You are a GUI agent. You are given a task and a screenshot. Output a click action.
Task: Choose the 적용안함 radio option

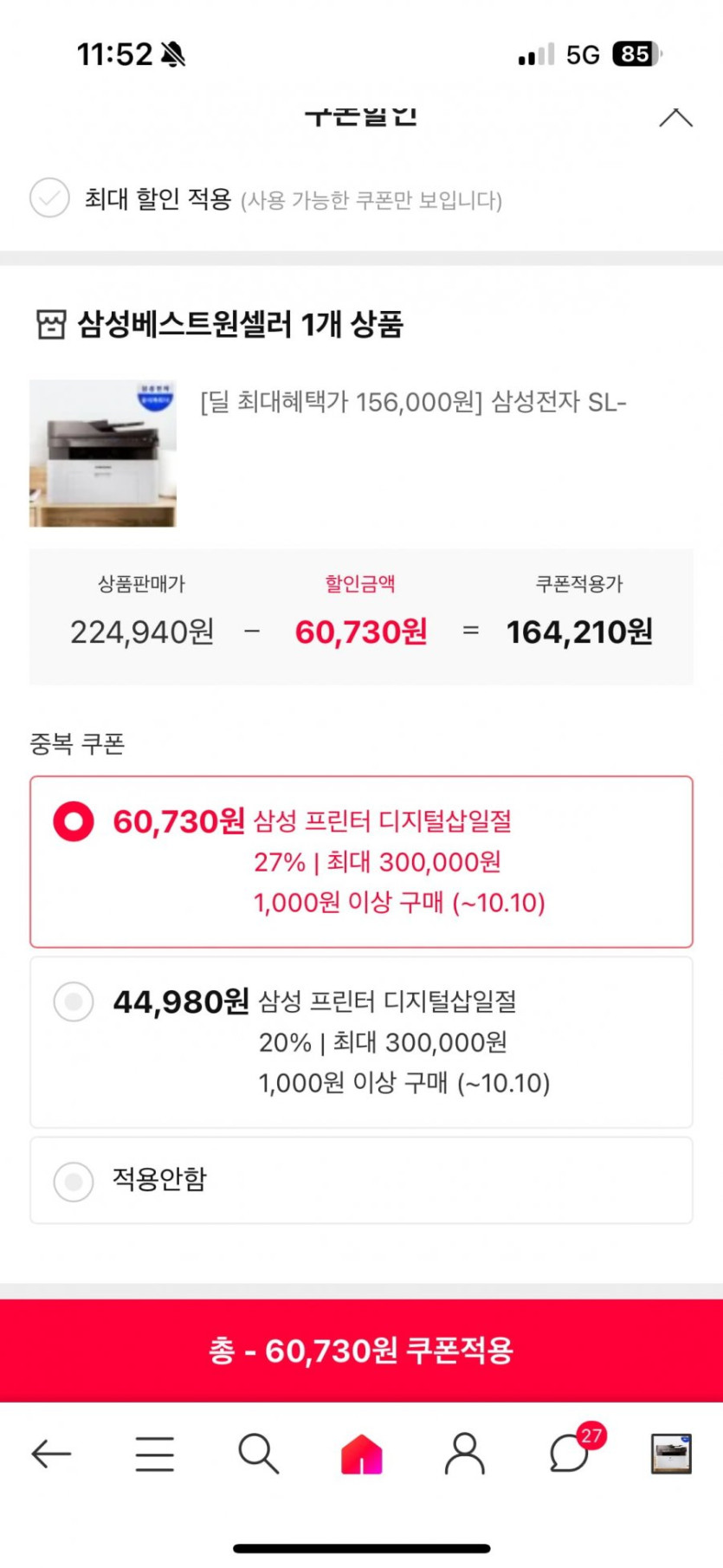[x=74, y=1182]
